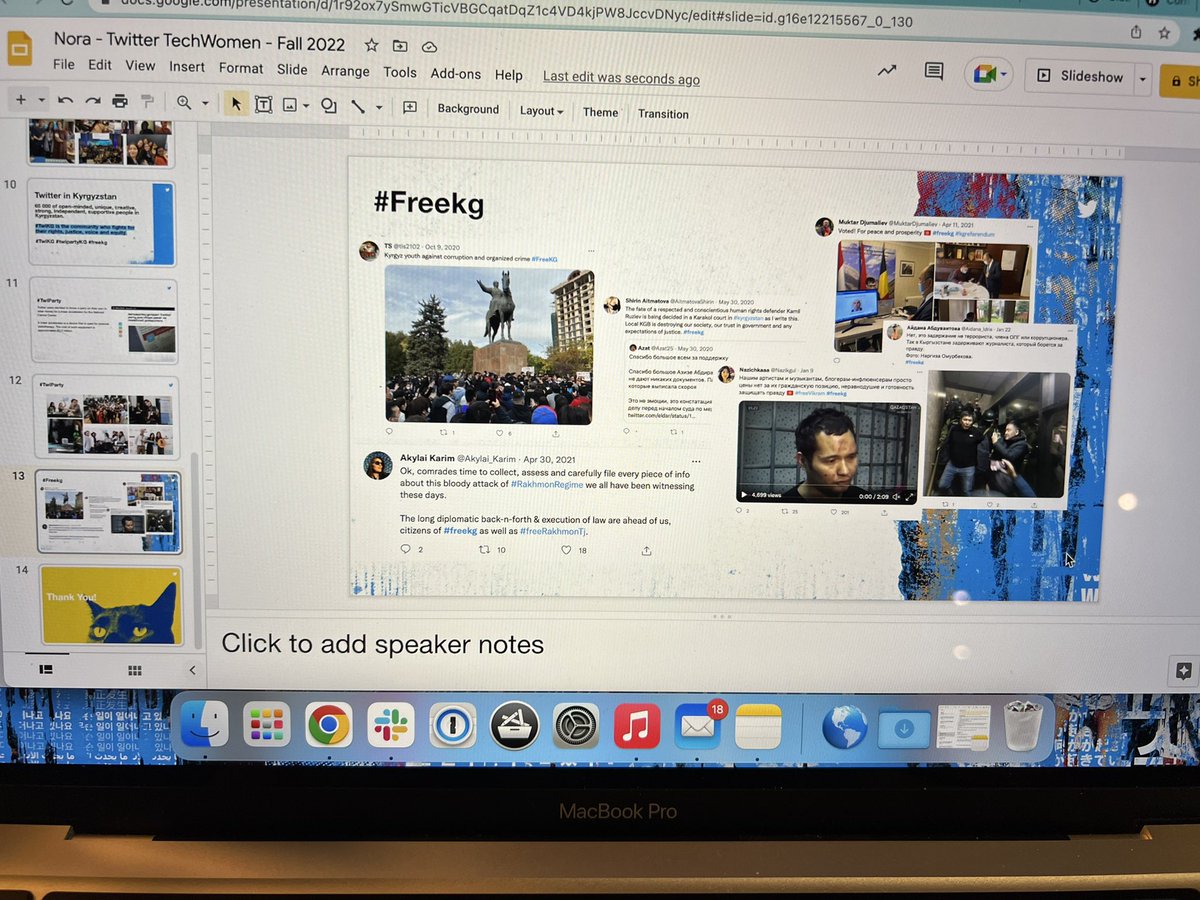Add a comment from toolbar
1200x900 pixels.
click(410, 107)
